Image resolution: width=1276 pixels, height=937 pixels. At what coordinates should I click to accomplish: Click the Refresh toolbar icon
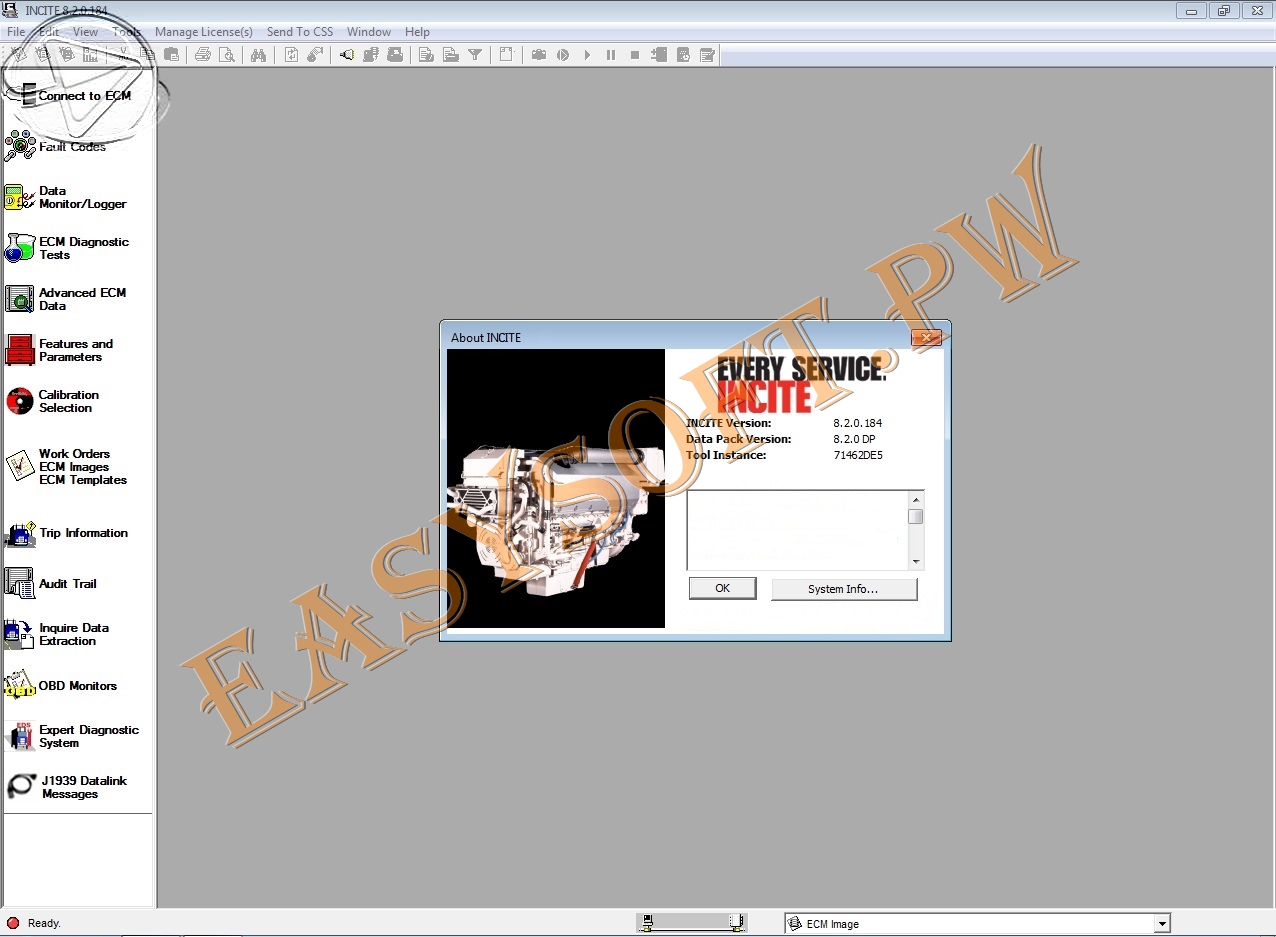click(291, 55)
